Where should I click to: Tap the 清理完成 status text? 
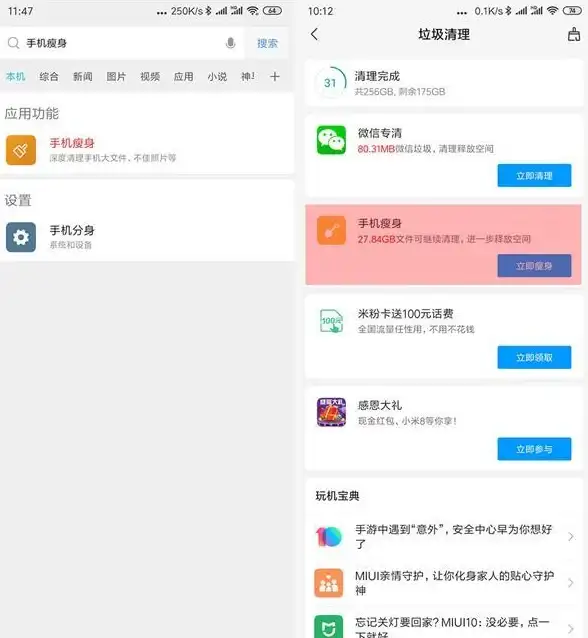[377, 76]
